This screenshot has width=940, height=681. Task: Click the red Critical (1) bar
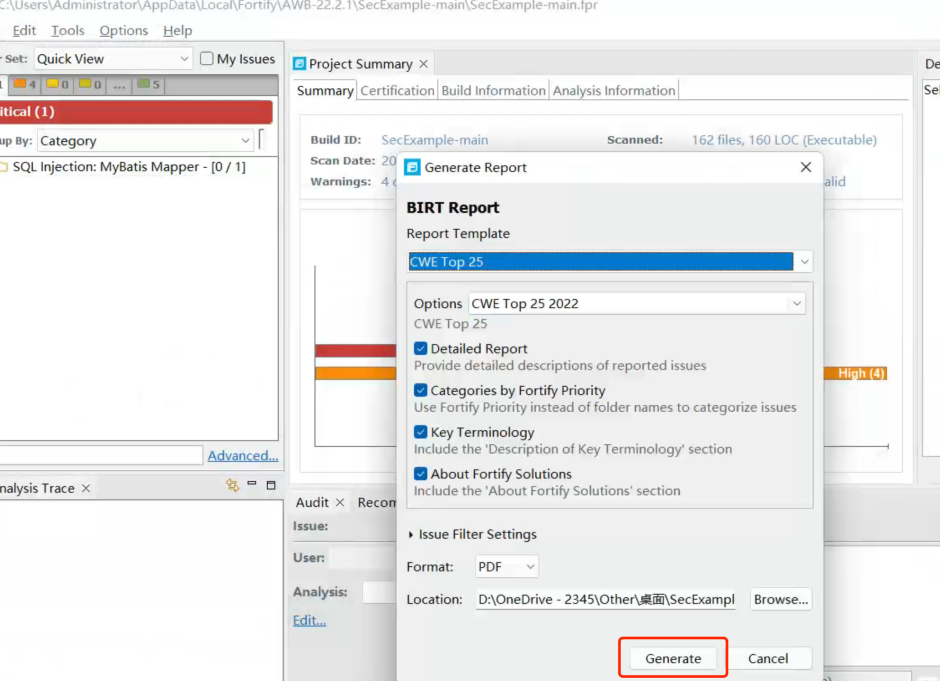[x=135, y=112]
